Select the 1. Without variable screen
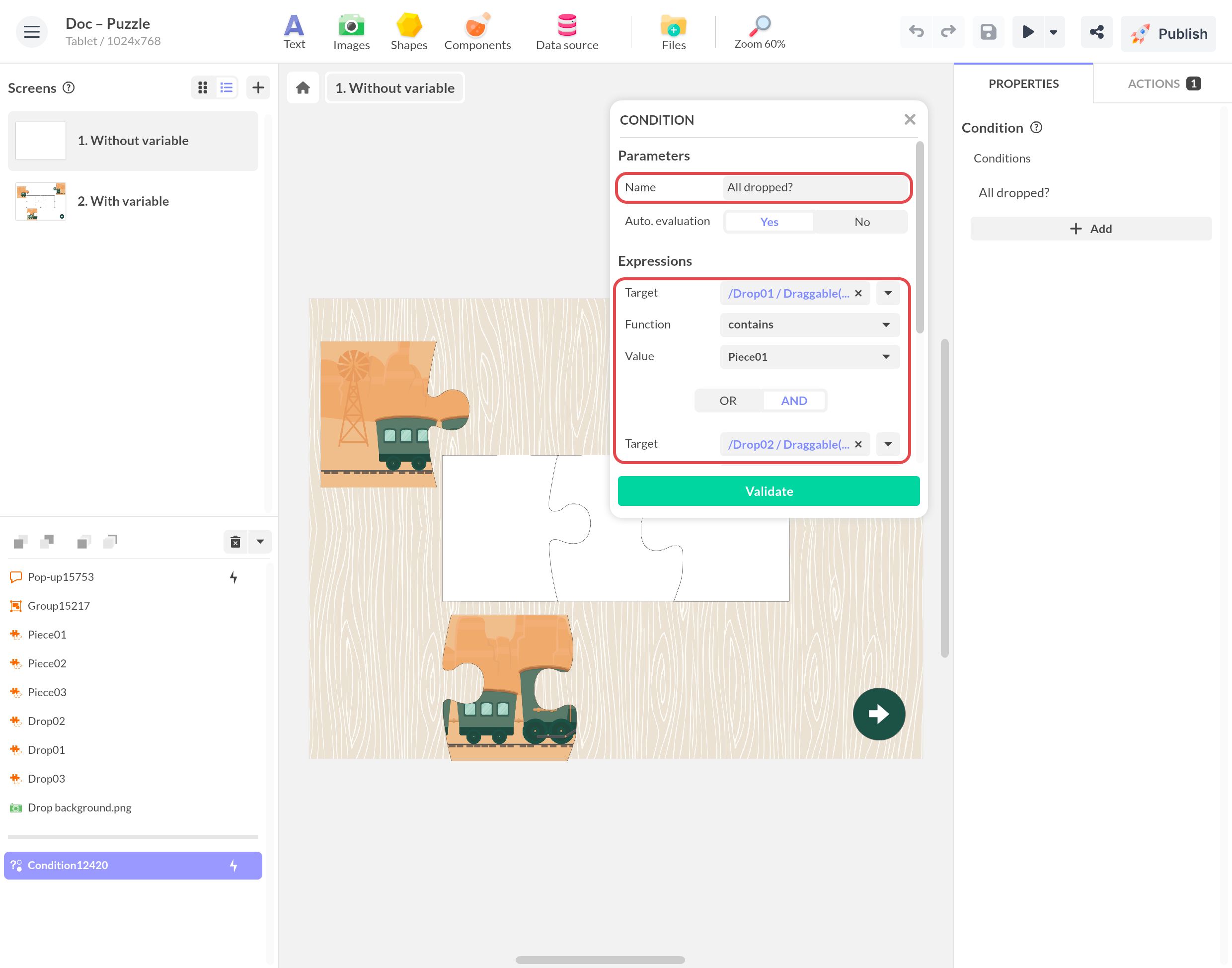The width and height of the screenshot is (1232, 968). coord(133,141)
